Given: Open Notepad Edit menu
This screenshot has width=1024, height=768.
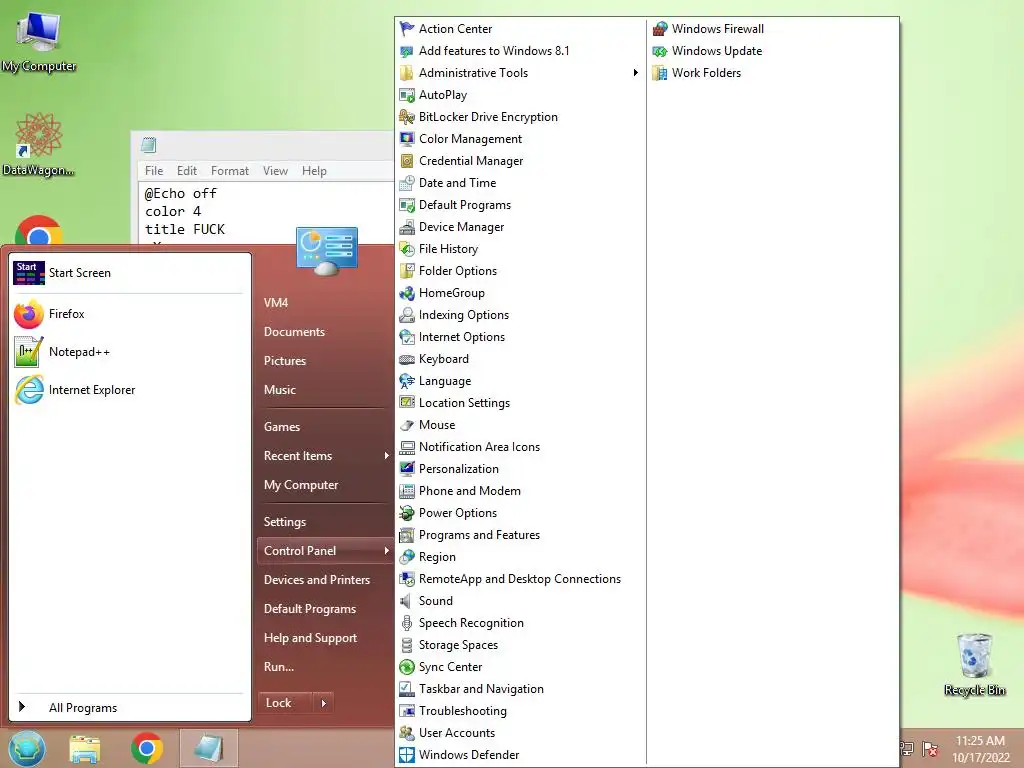Looking at the screenshot, I should (187, 171).
